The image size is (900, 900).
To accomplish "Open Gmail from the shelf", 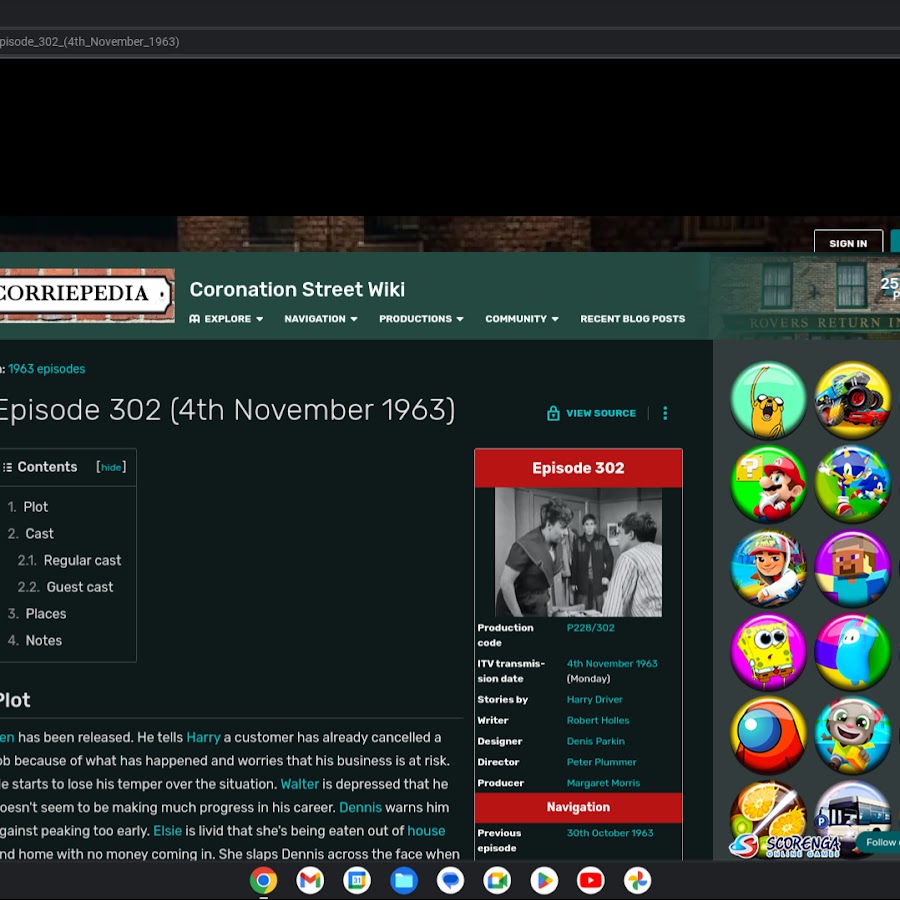I will point(310,880).
